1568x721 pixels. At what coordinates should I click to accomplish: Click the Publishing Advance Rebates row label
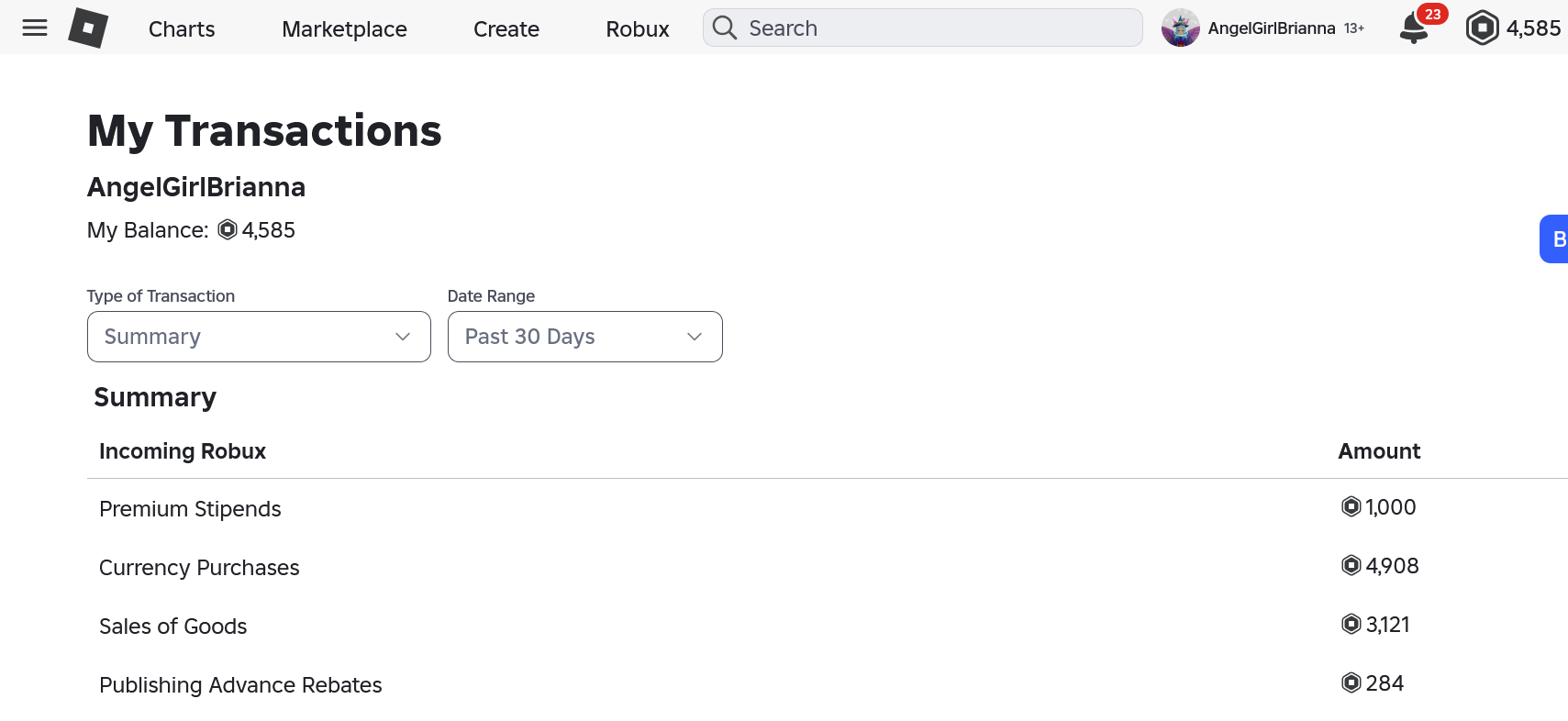click(240, 685)
